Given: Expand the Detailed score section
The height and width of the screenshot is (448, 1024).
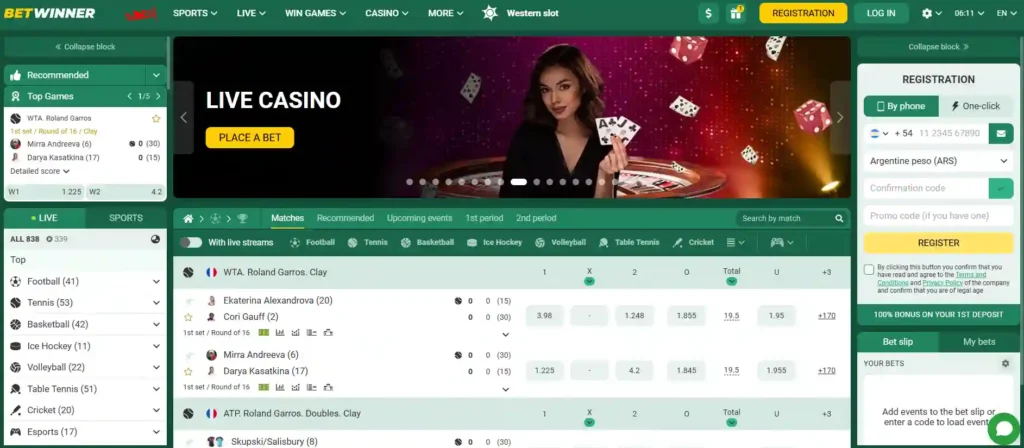Looking at the screenshot, I should point(39,171).
